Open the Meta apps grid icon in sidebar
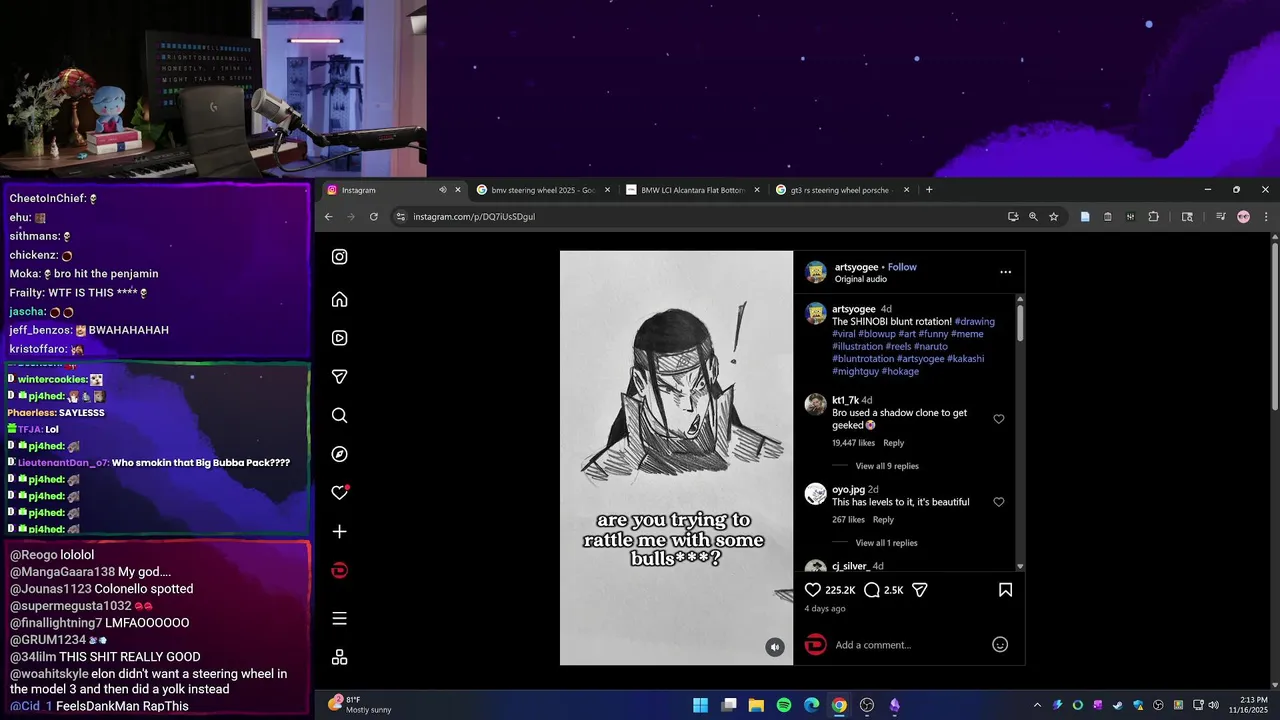The width and height of the screenshot is (1280, 720). click(x=340, y=657)
